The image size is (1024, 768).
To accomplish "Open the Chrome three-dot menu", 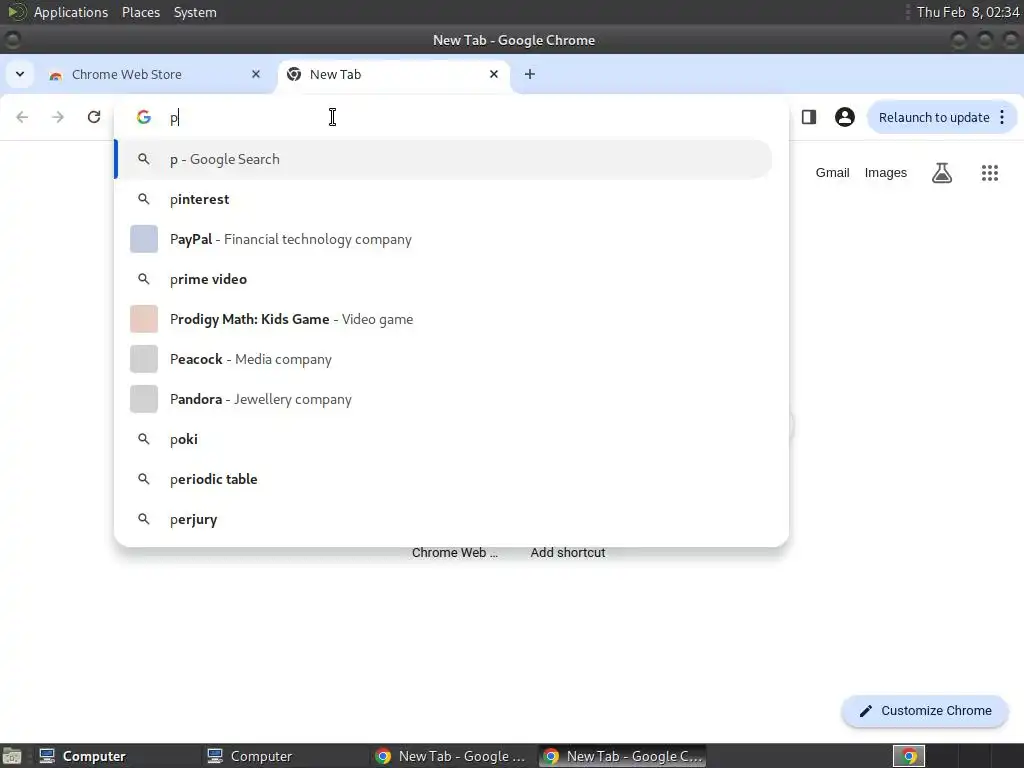I will (1002, 117).
